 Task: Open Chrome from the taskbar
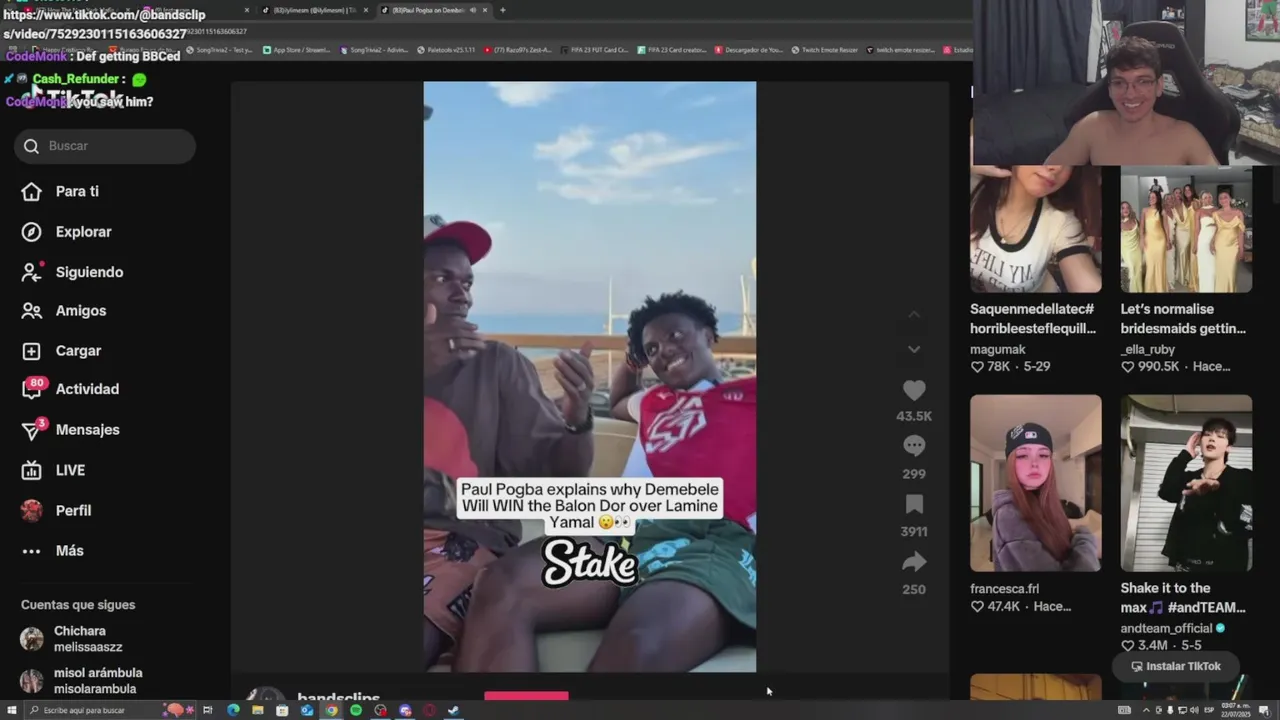point(331,710)
